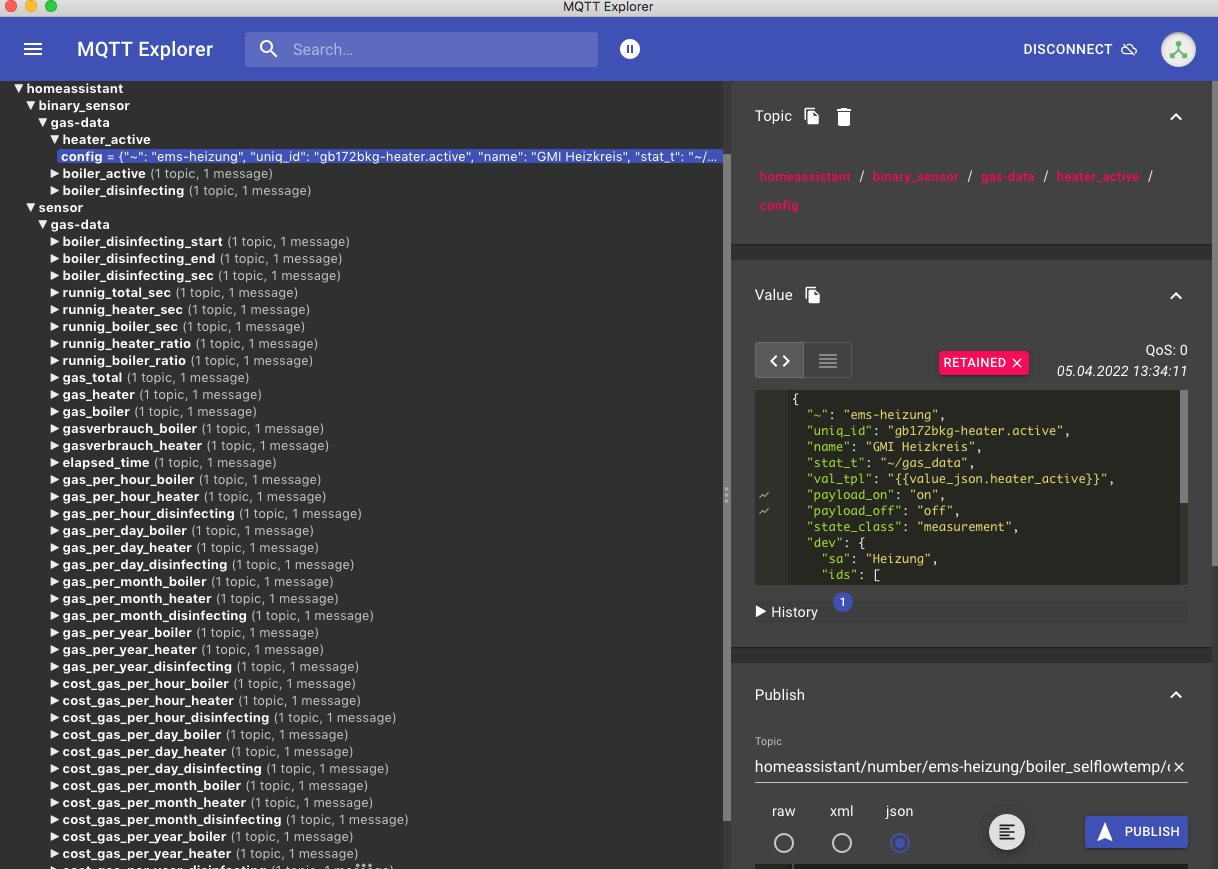The image size is (1218, 869).
Task: Click the Disconnect button
Action: tap(1080, 49)
